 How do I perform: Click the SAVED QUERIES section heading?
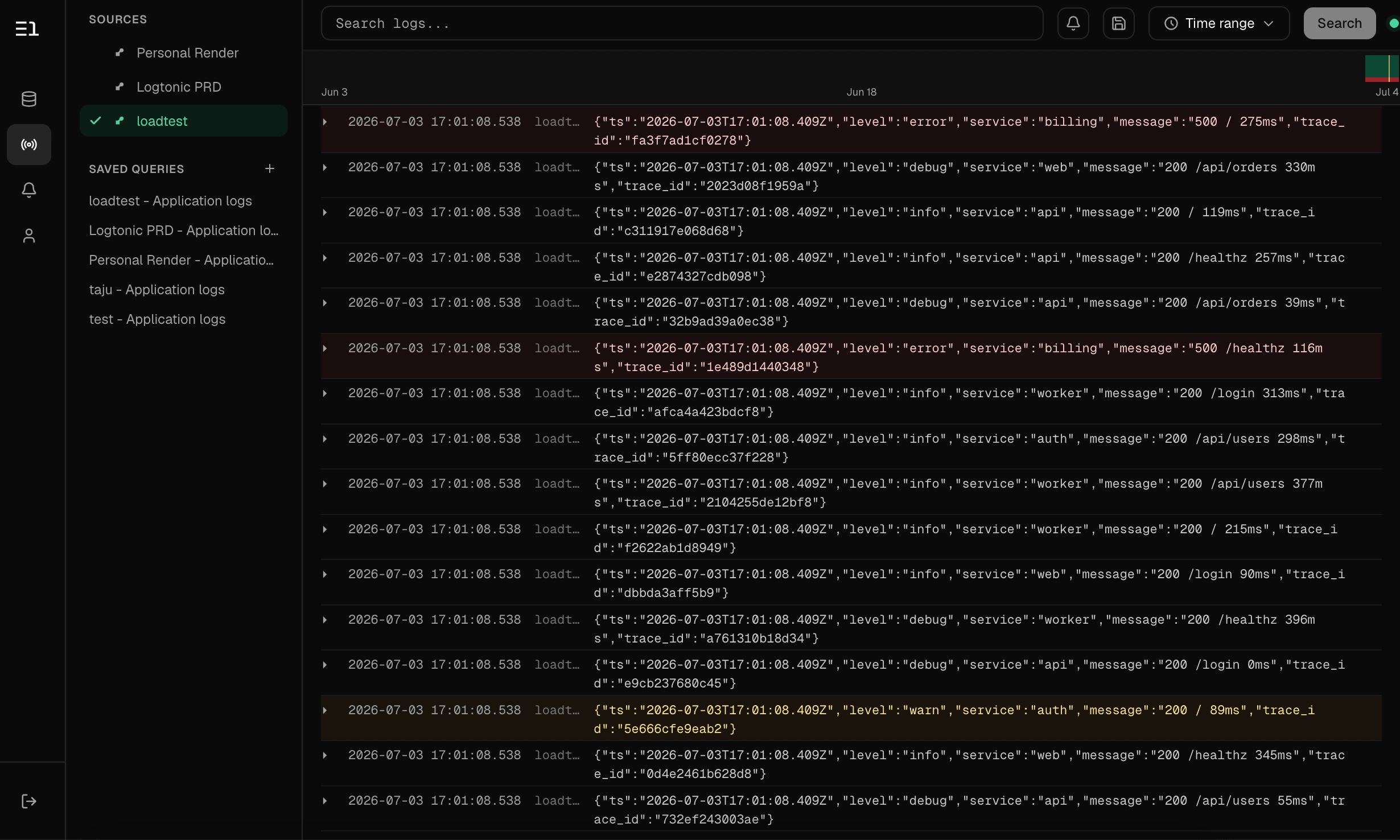[x=137, y=169]
